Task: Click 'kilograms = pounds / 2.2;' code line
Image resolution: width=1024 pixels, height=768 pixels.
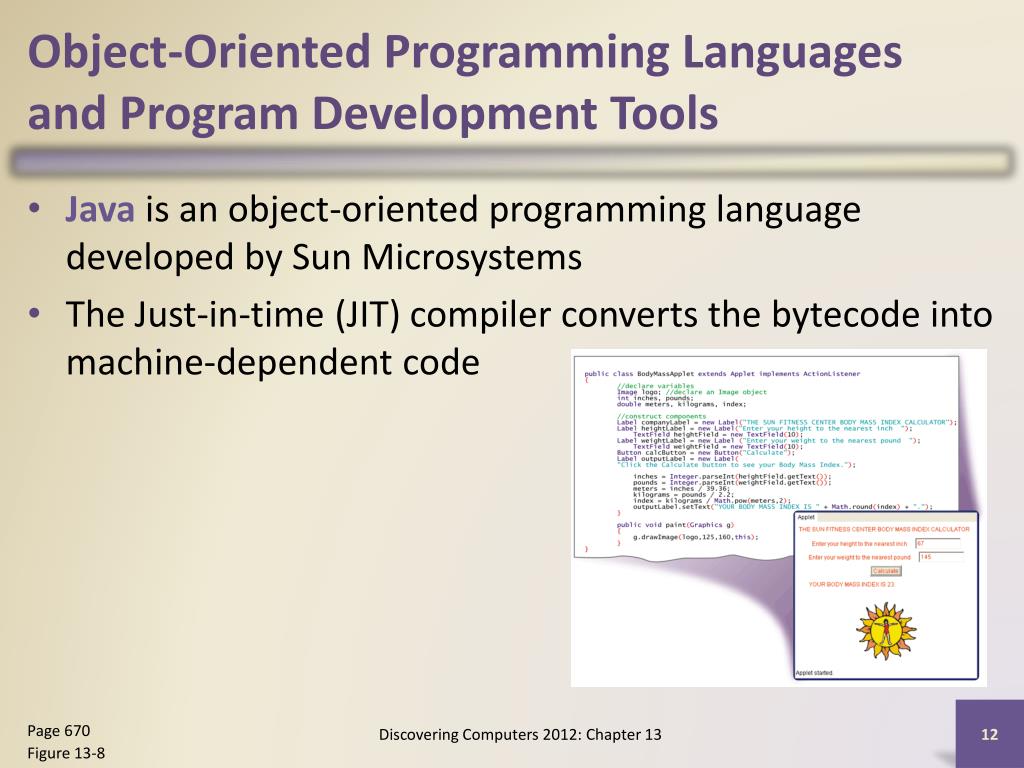Action: point(683,494)
